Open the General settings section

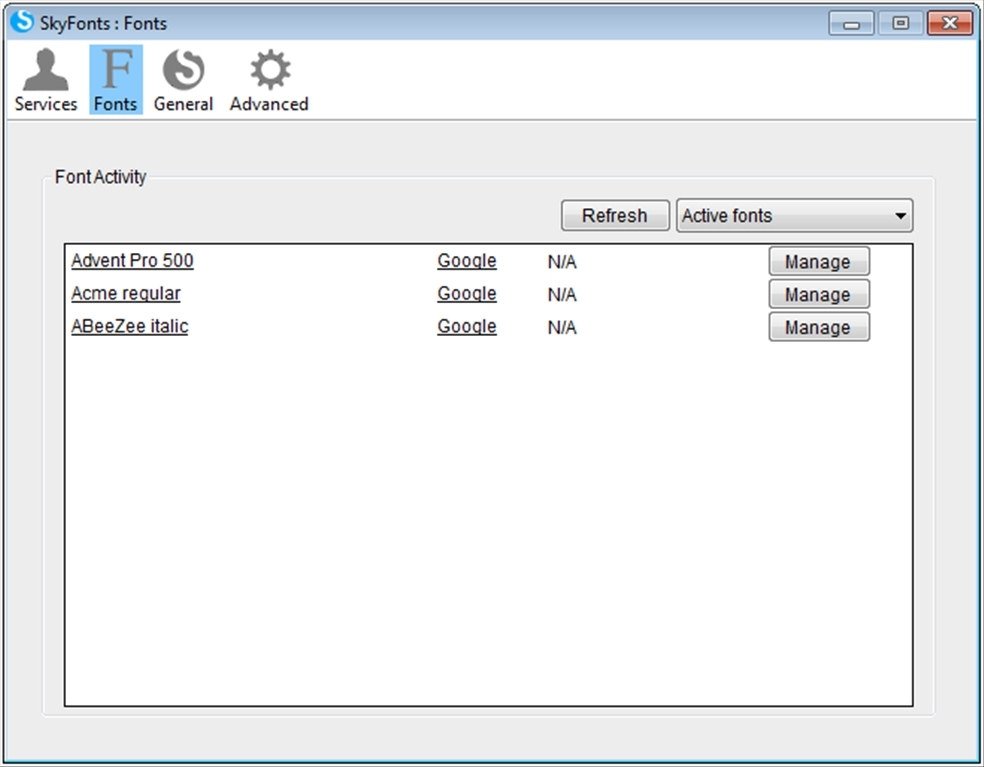[x=183, y=80]
